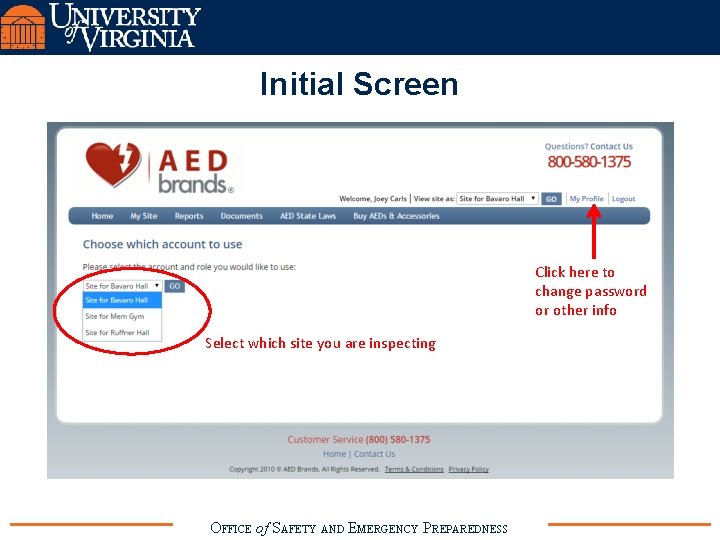Select 'Site for Ruffner Hall' option
This screenshot has height=540, width=720.
point(122,332)
